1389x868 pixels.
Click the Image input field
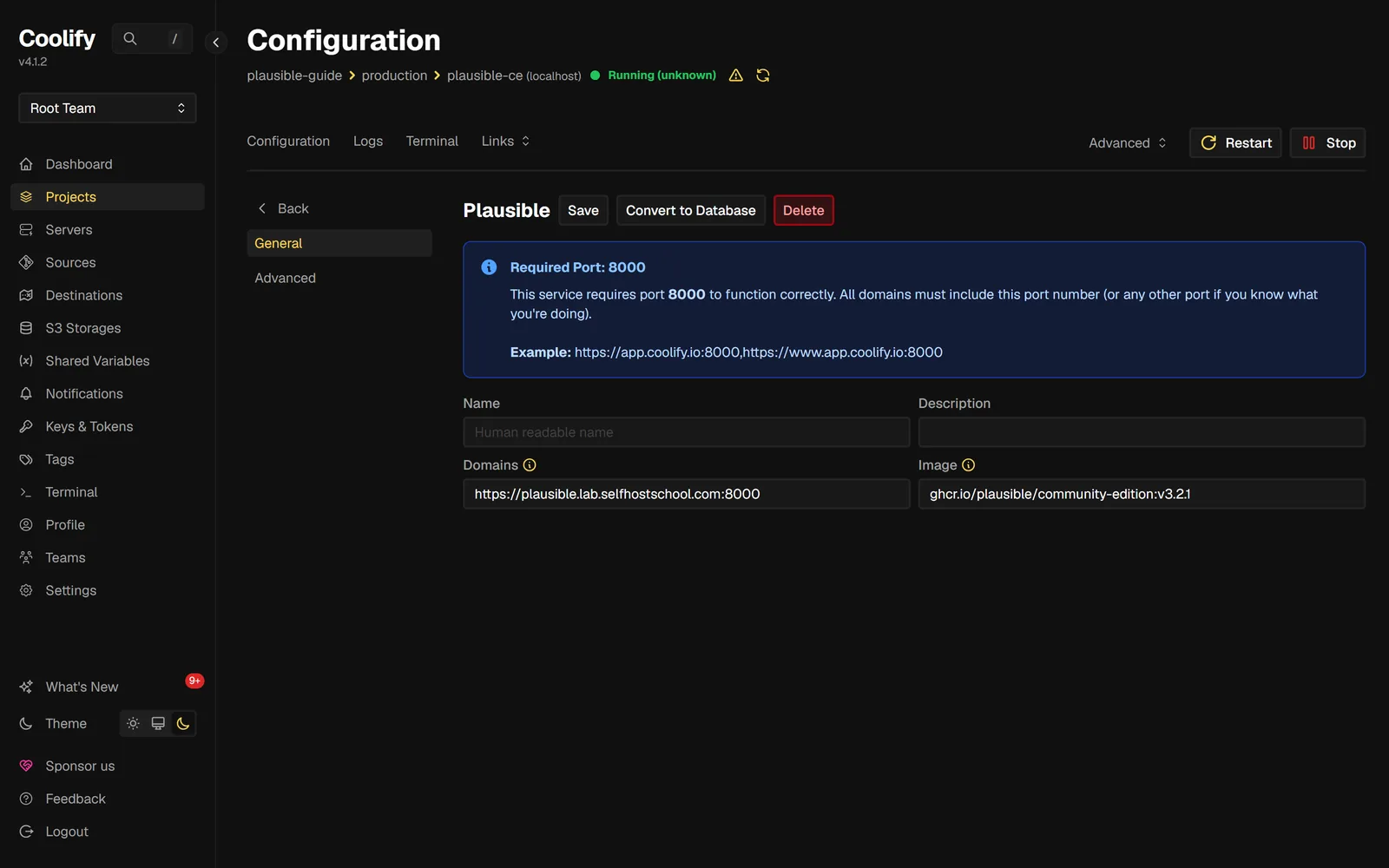click(x=1142, y=494)
